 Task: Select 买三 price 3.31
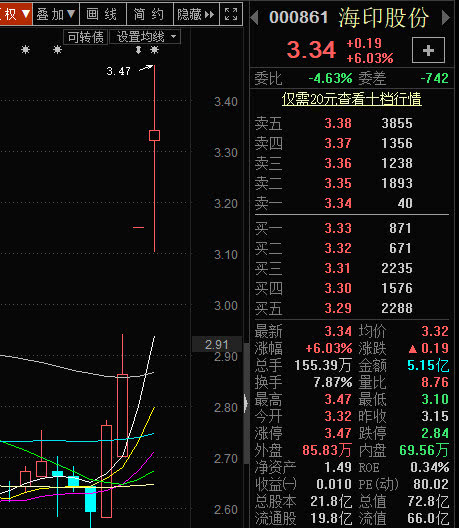pos(338,268)
